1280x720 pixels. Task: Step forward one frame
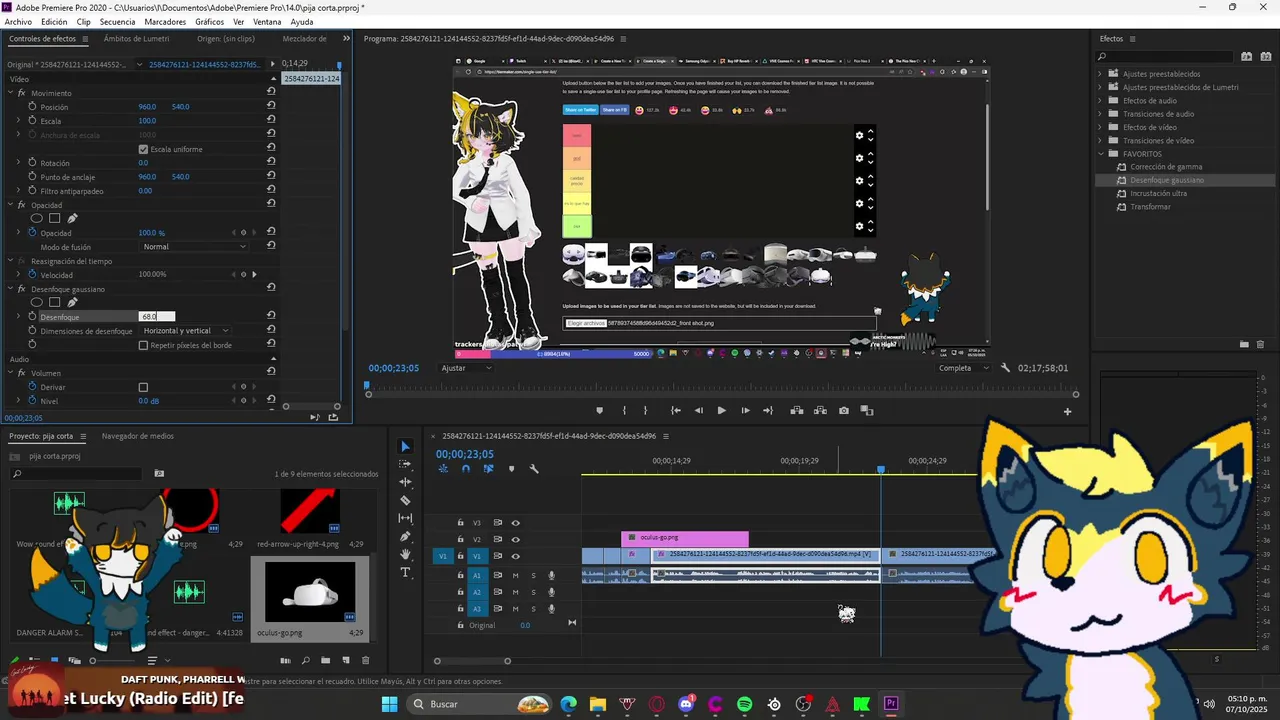point(745,410)
